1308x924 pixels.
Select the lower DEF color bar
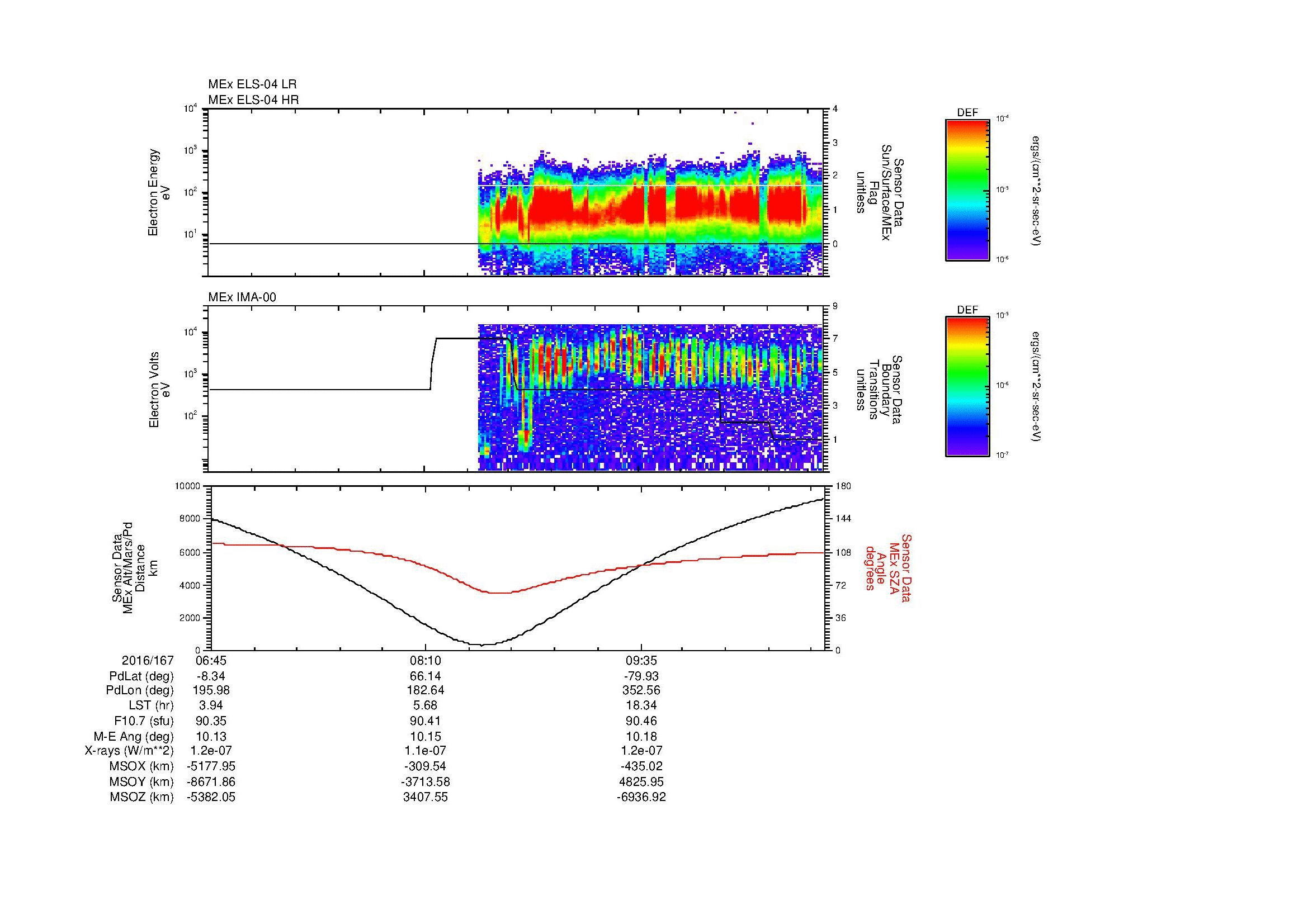click(x=967, y=387)
